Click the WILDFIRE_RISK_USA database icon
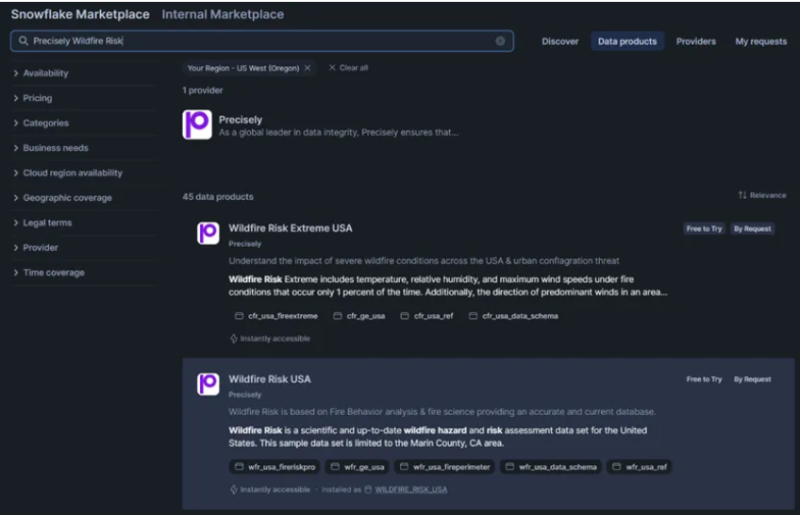 click(x=368, y=489)
